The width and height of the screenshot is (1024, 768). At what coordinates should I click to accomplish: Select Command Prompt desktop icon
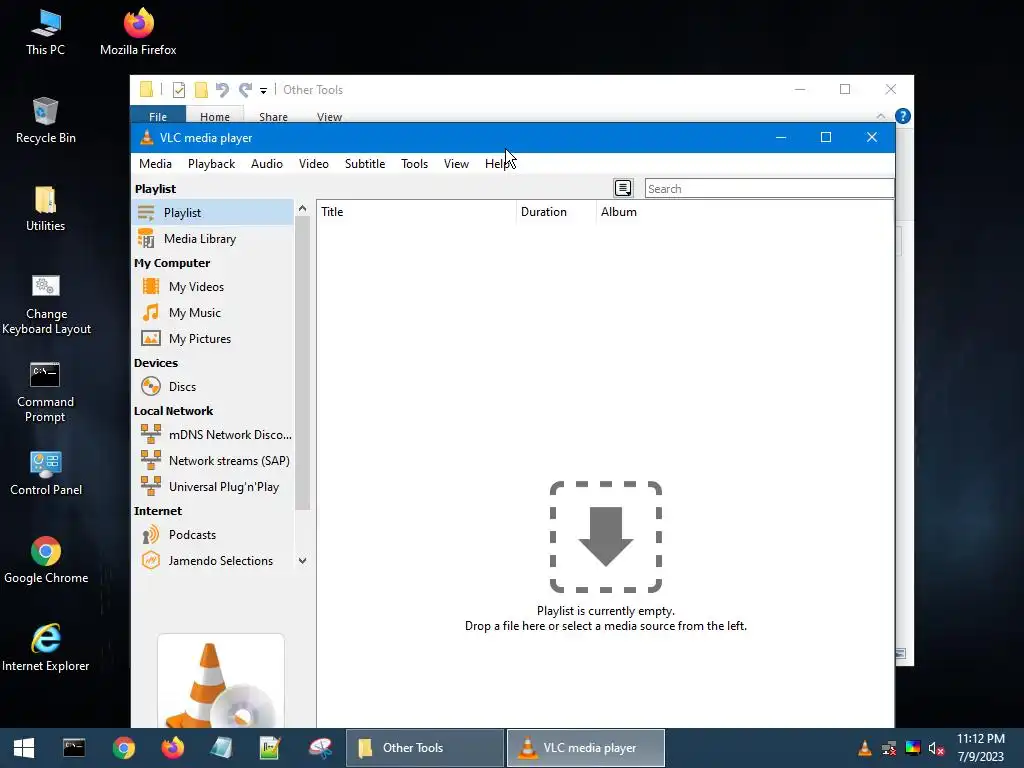coord(46,393)
